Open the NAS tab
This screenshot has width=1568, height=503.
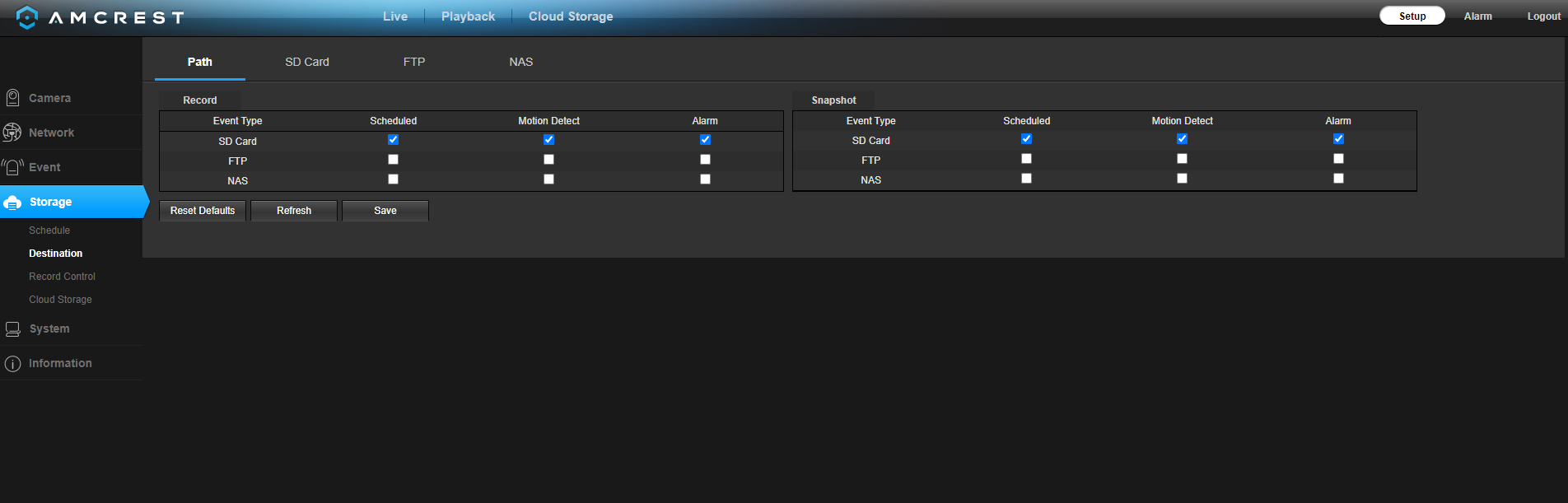pyautogui.click(x=521, y=62)
